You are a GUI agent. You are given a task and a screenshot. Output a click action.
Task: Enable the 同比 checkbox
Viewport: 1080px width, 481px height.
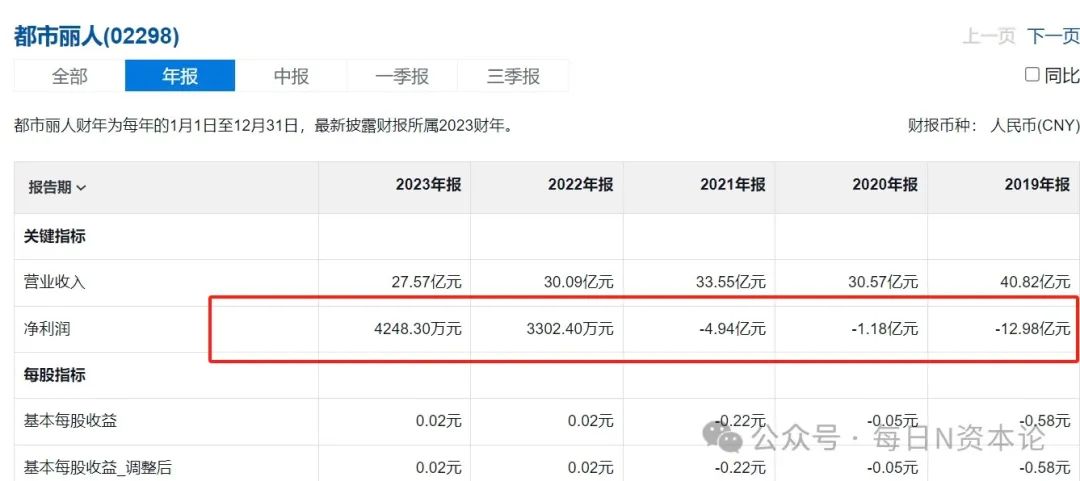(1032, 74)
